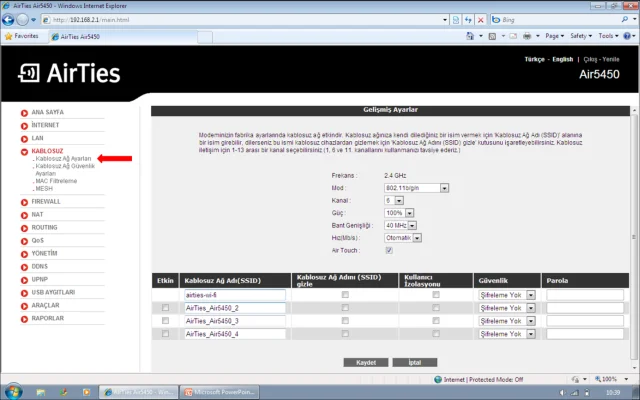Screen dimensions: 640x400
Task: Switch language via English link
Action: [x=562, y=59]
